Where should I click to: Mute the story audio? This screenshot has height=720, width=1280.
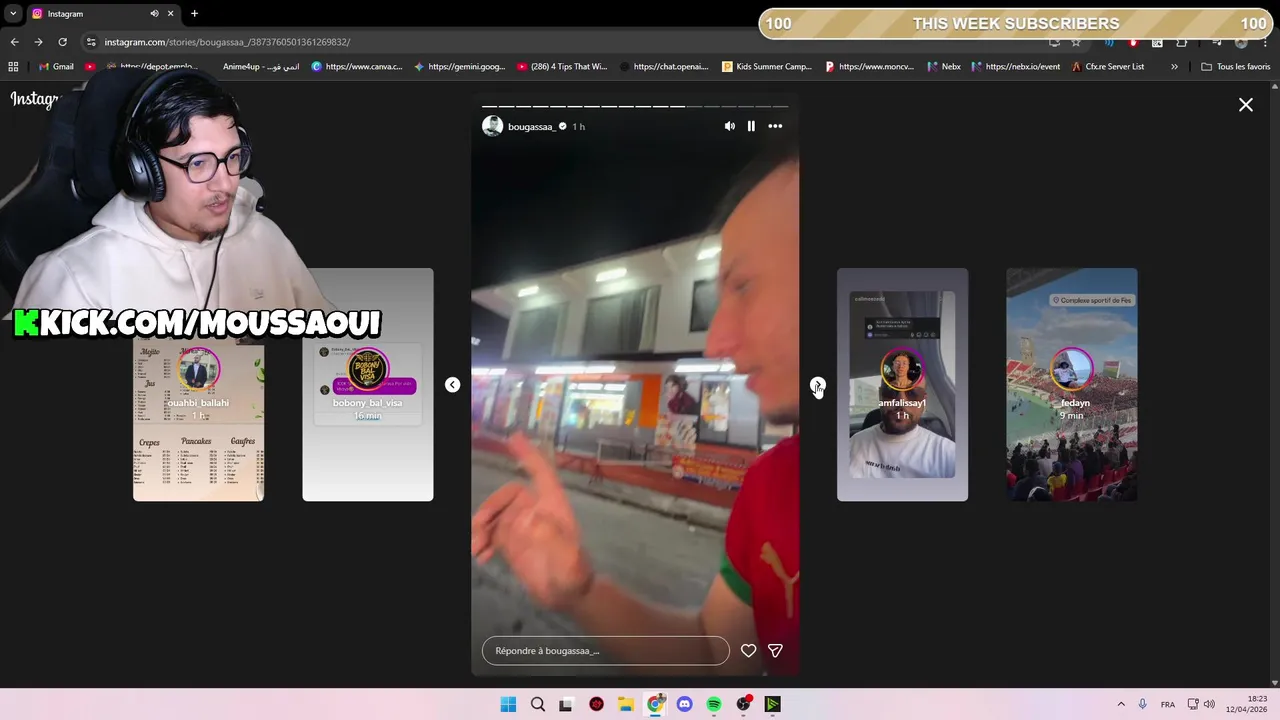click(729, 126)
